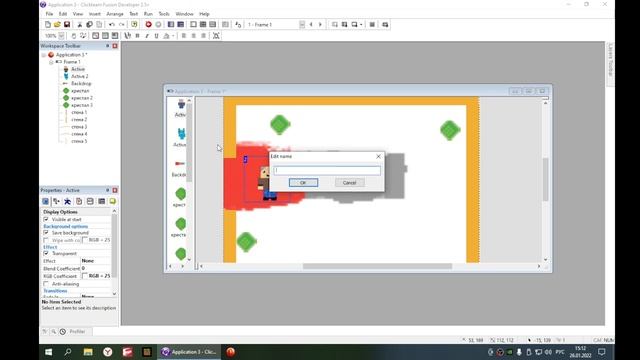Click the align center text icon
The height and width of the screenshot is (360, 640).
pyautogui.click(x=193, y=36)
